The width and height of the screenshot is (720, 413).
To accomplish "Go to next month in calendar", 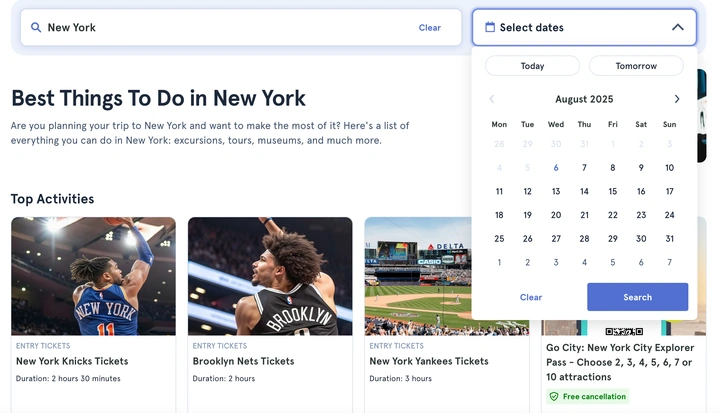I will click(677, 99).
